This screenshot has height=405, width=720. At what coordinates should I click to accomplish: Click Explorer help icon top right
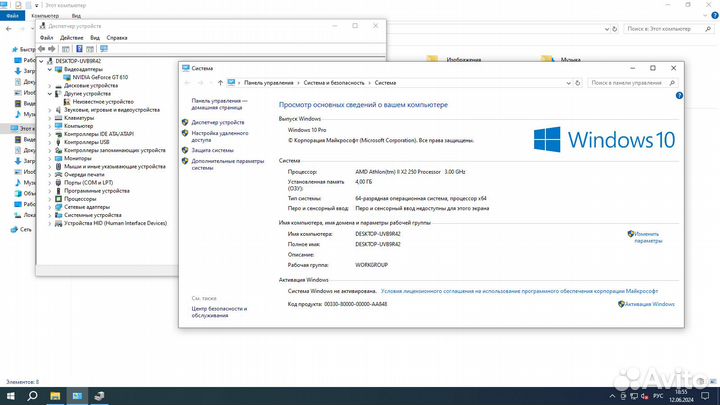click(x=714, y=16)
